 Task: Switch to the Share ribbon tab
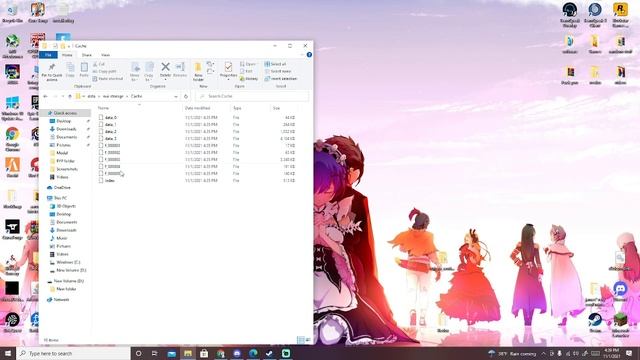point(87,55)
